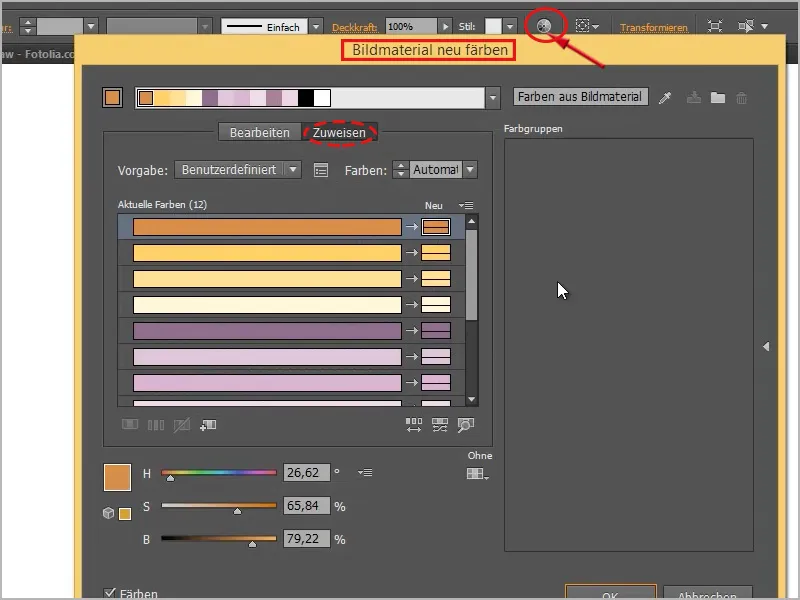The height and width of the screenshot is (600, 800).
Task: Click the Stil style swatch box
Action: (x=493, y=27)
